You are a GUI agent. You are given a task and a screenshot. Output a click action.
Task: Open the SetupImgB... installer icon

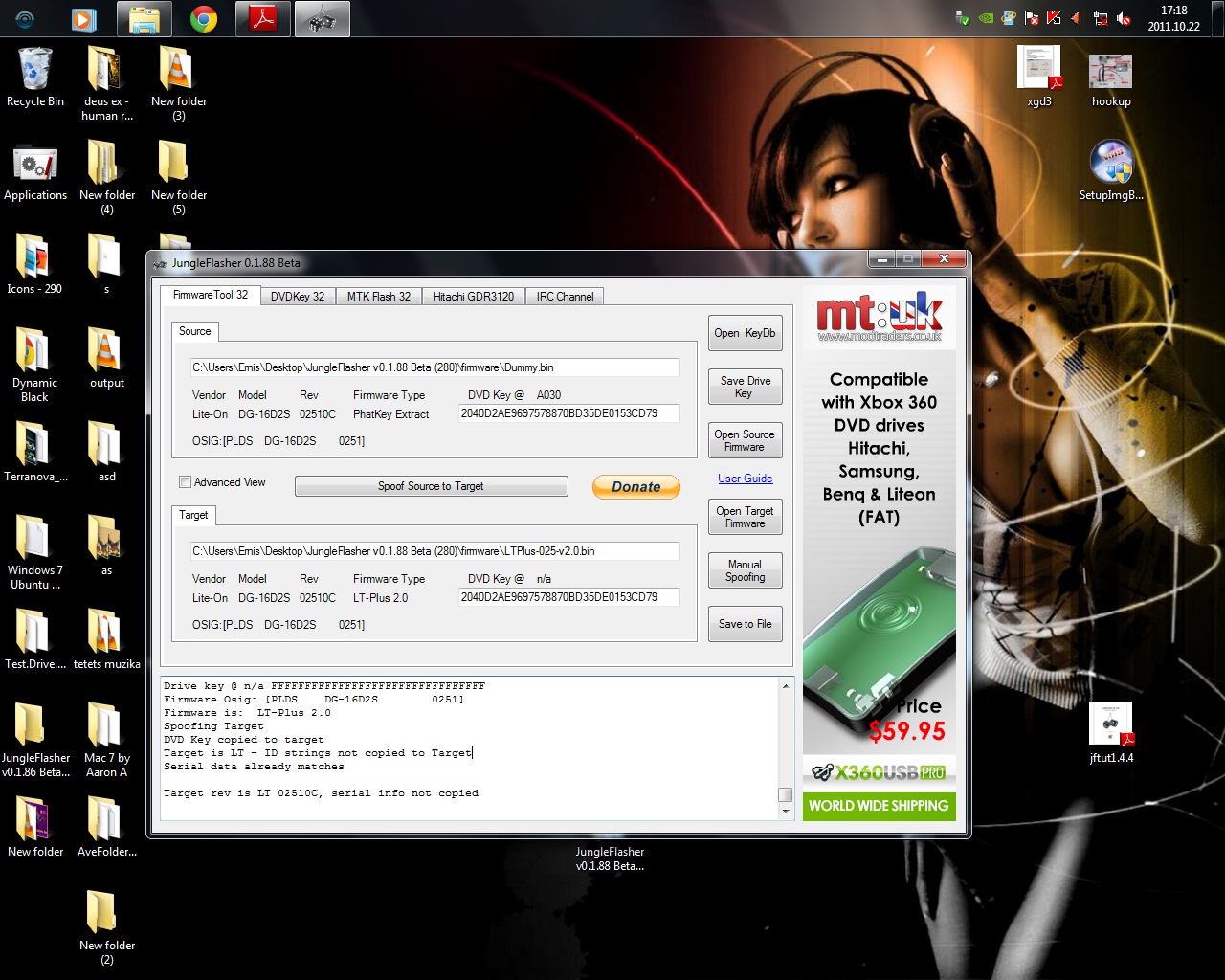coord(1111,170)
